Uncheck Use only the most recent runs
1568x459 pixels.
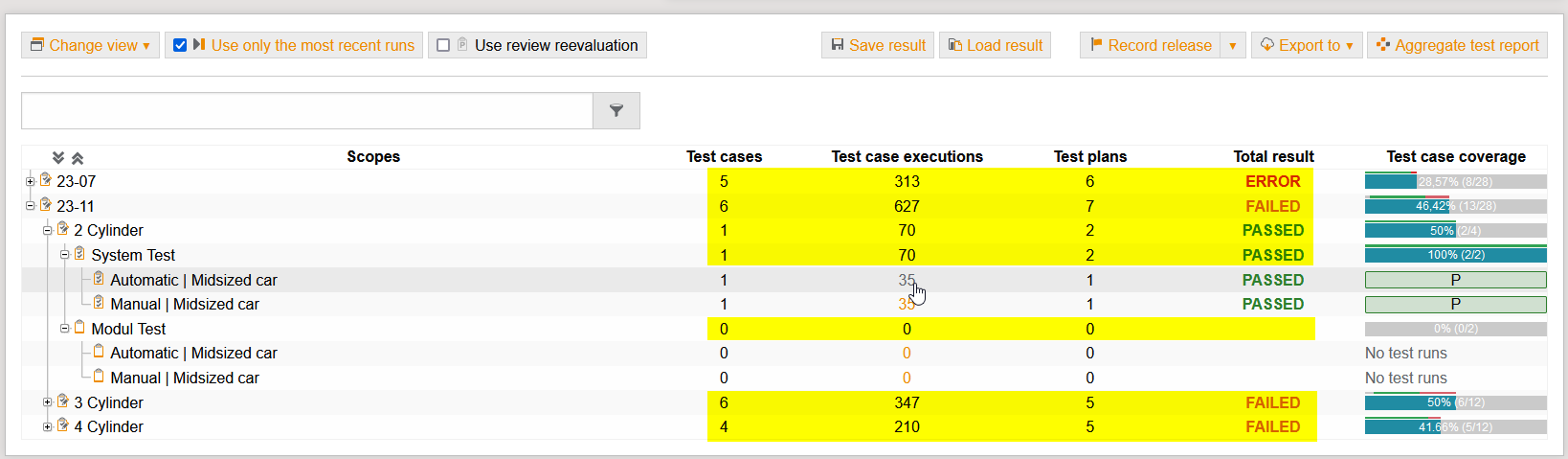pyautogui.click(x=180, y=45)
